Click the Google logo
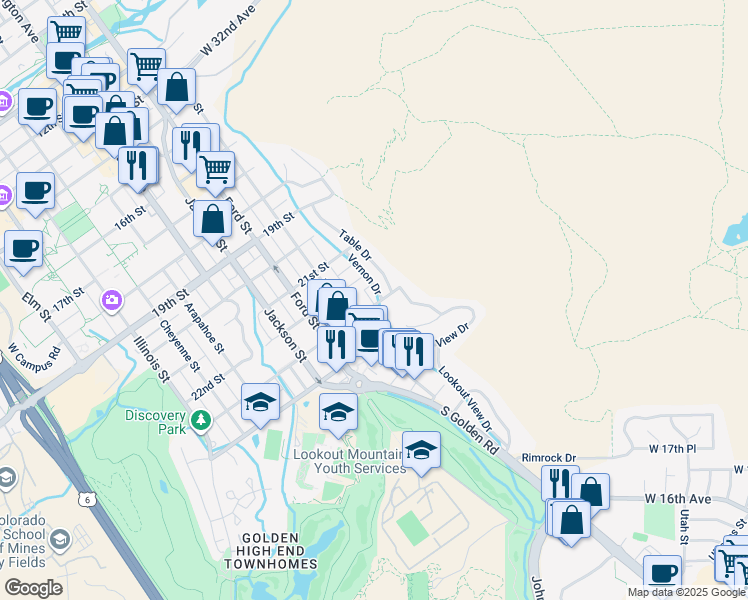The image size is (748, 600). coord(33,588)
